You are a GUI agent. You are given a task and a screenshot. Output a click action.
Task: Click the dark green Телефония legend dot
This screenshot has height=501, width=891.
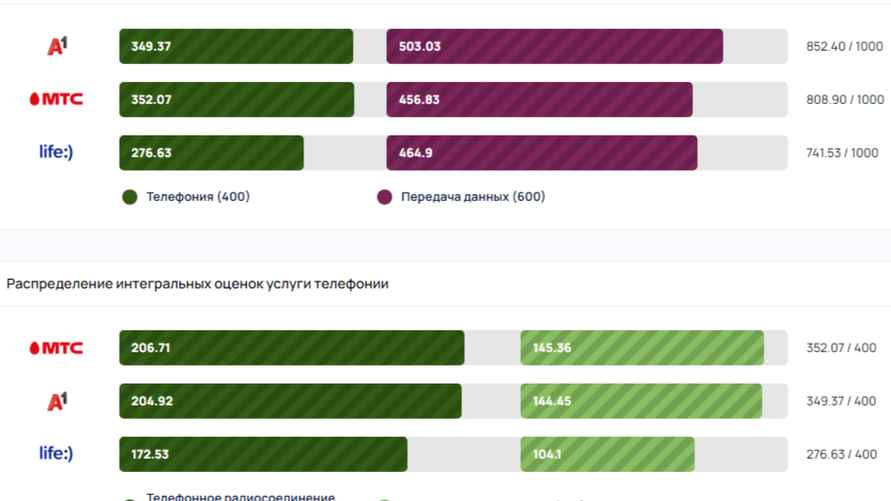(x=129, y=197)
